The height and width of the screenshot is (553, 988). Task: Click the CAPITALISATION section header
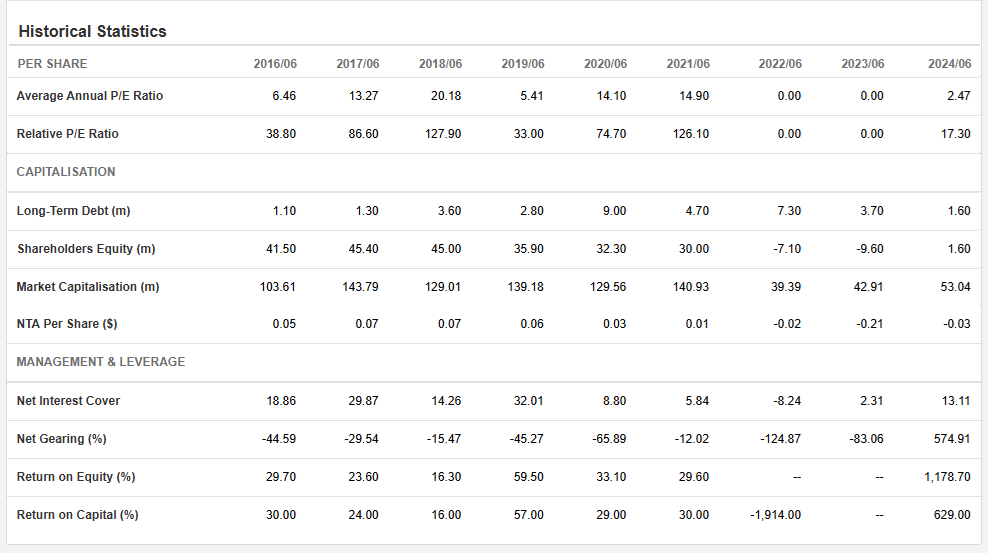tap(66, 172)
